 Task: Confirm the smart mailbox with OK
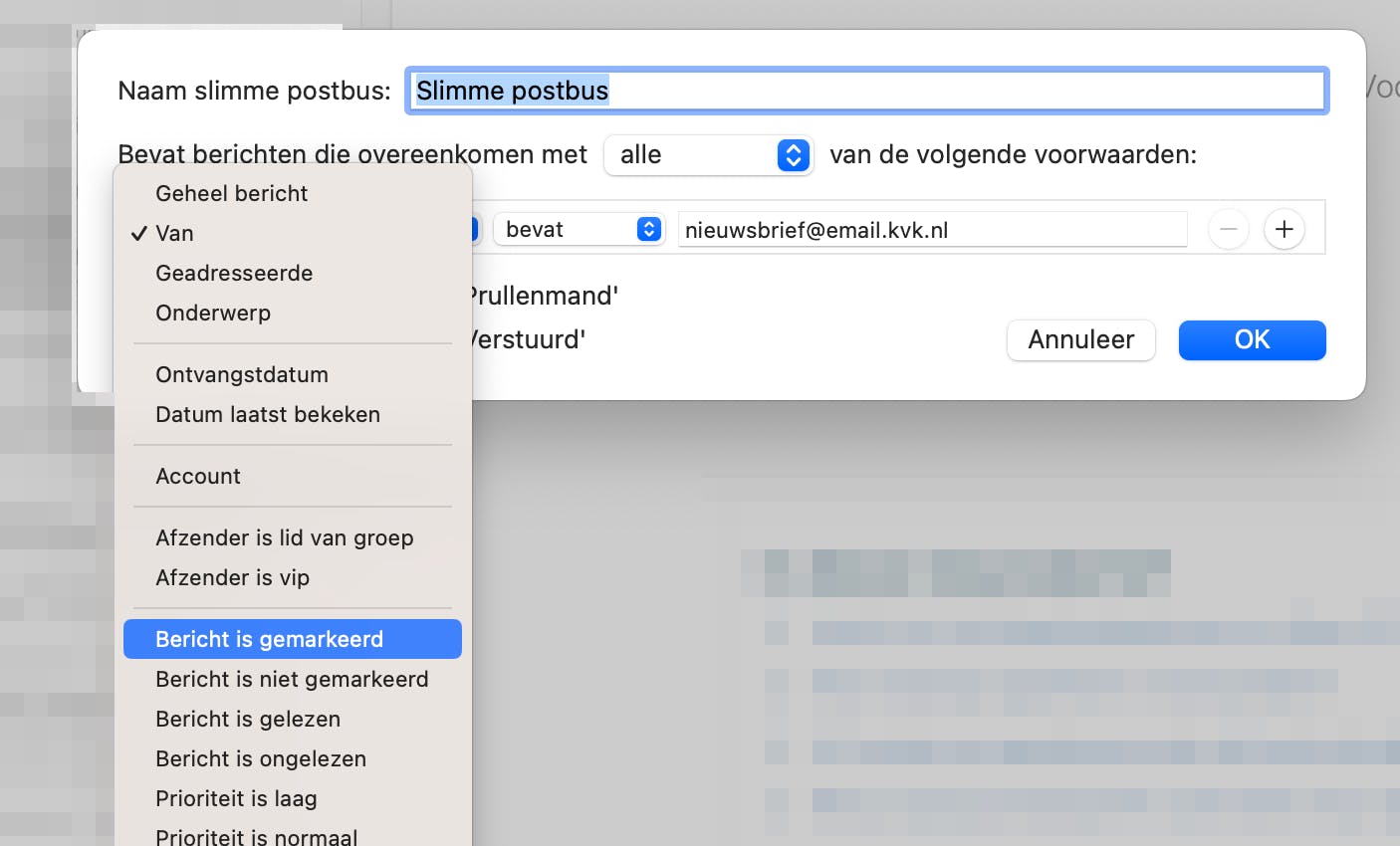point(1252,339)
